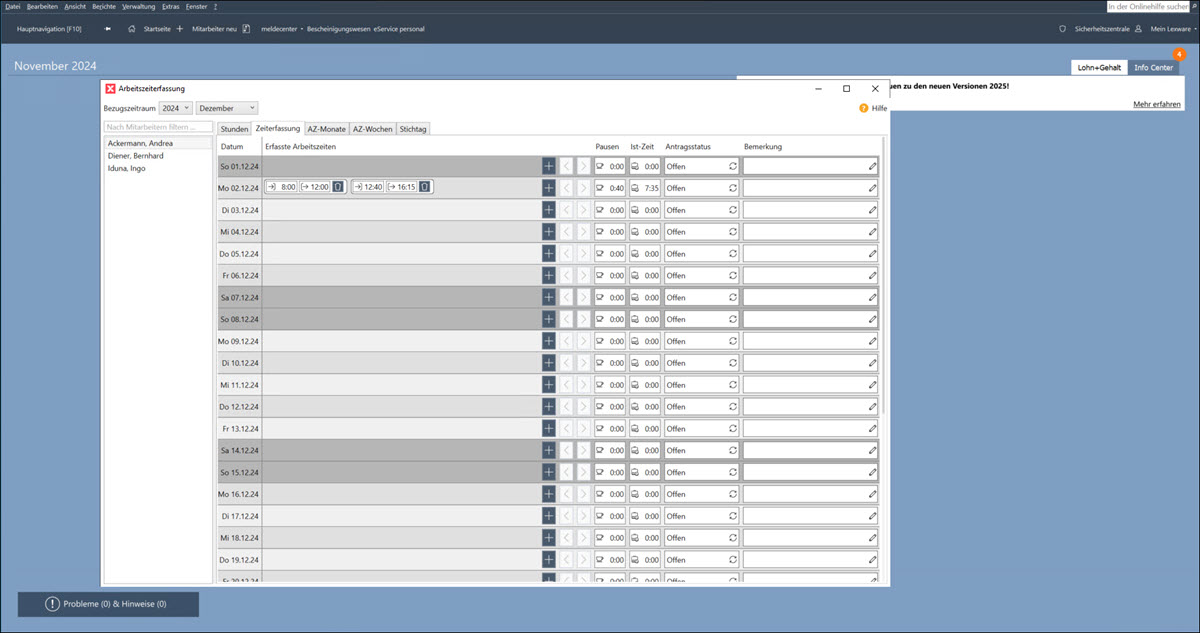Screen dimensions: 1200x633
Task: Open Hauptnavigation [F10]
Action: point(49,29)
